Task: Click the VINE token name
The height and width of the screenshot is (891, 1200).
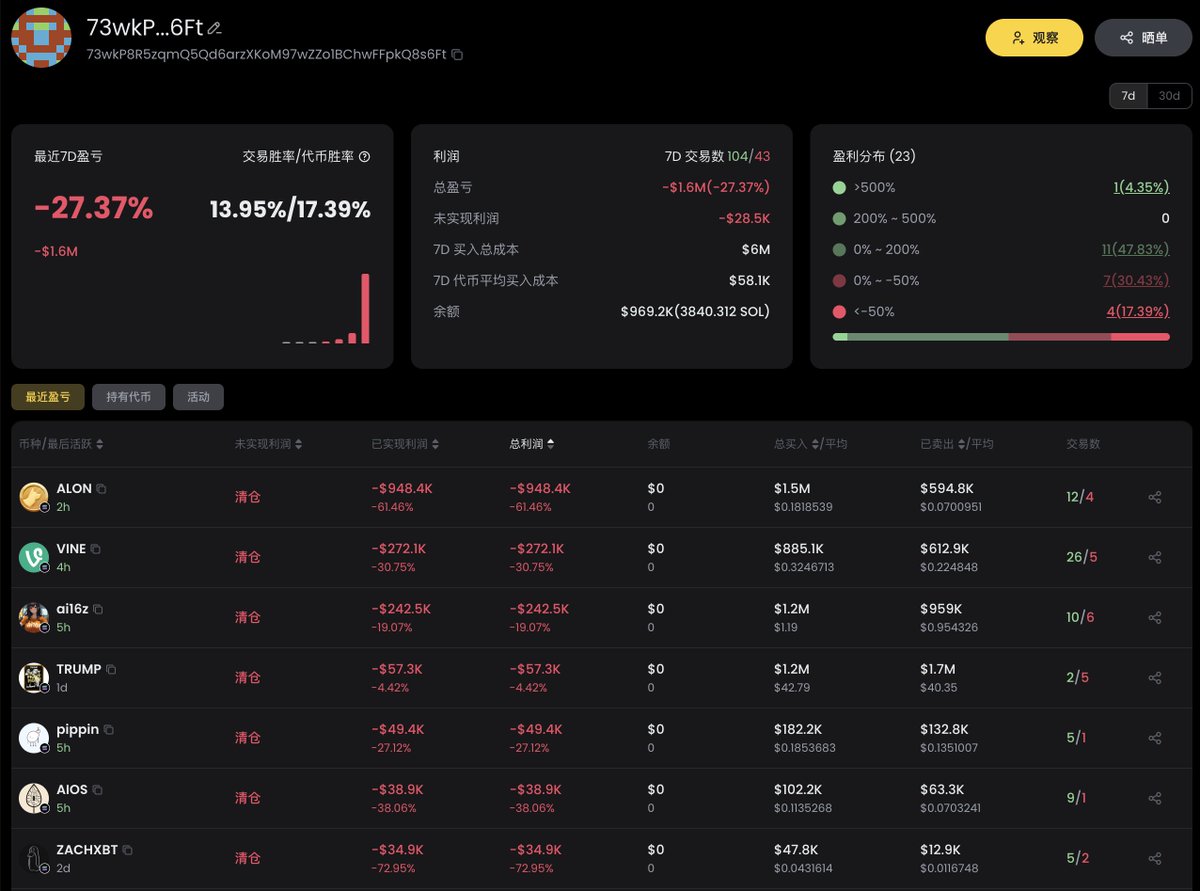Action: point(71,549)
